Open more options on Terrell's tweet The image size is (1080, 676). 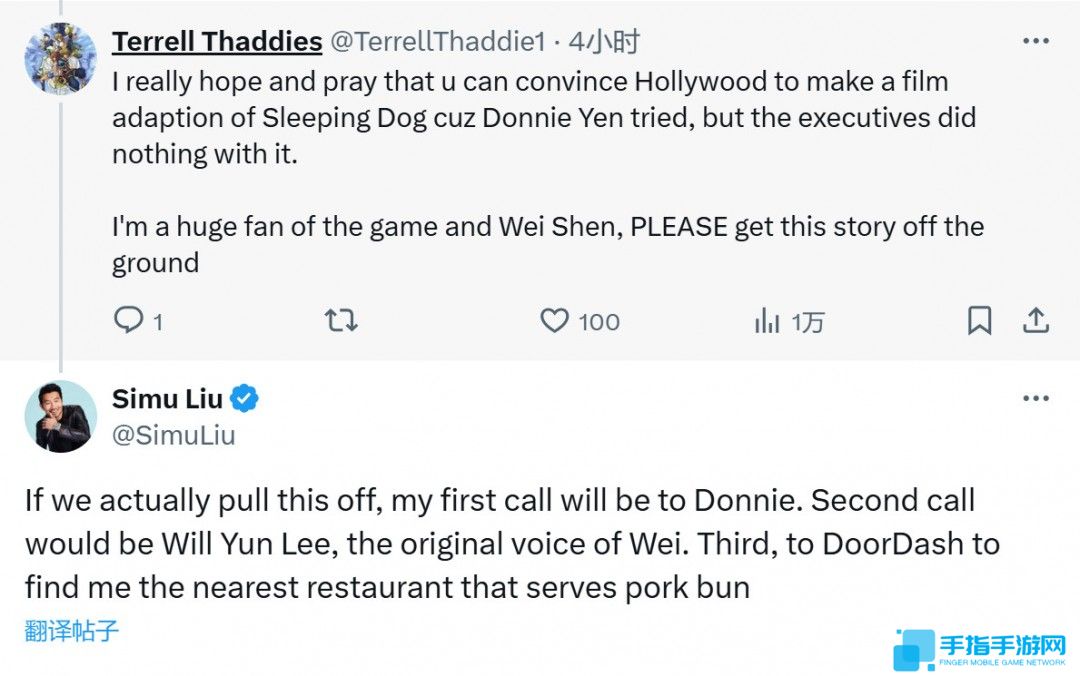(1035, 42)
